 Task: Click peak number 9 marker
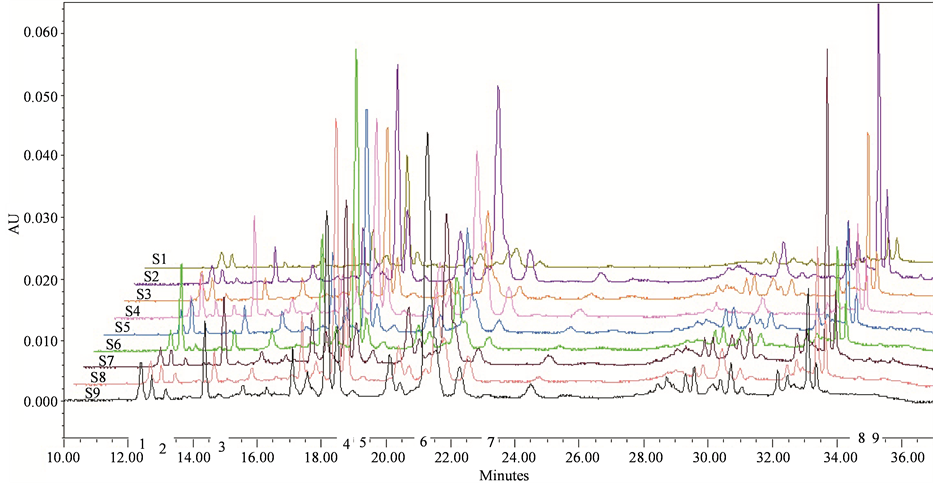[x=875, y=438]
